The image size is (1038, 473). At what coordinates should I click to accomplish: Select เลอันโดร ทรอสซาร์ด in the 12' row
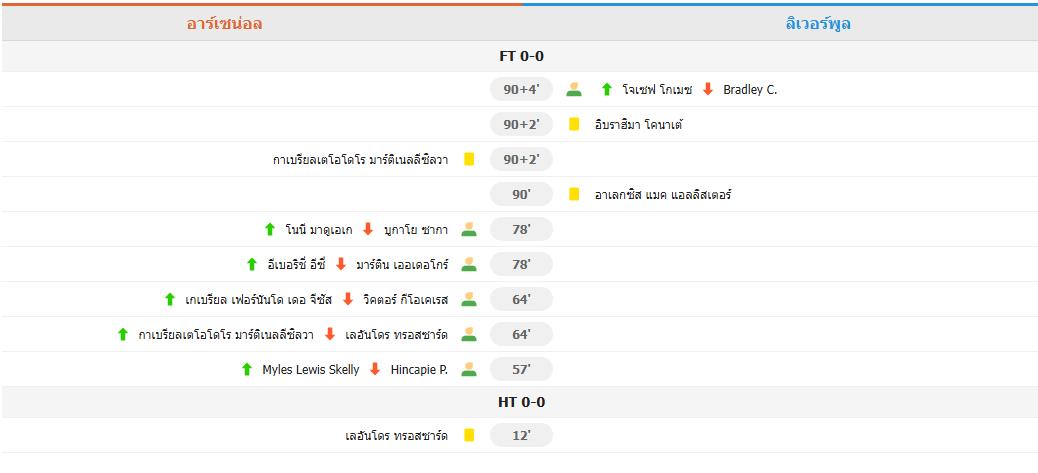pyautogui.click(x=397, y=436)
